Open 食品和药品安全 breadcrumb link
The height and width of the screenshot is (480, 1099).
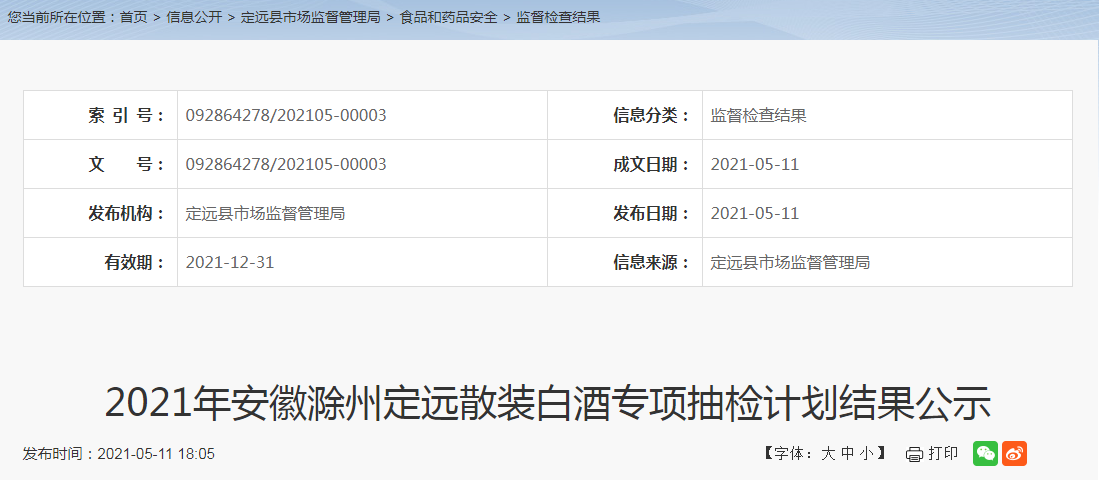click(x=449, y=18)
